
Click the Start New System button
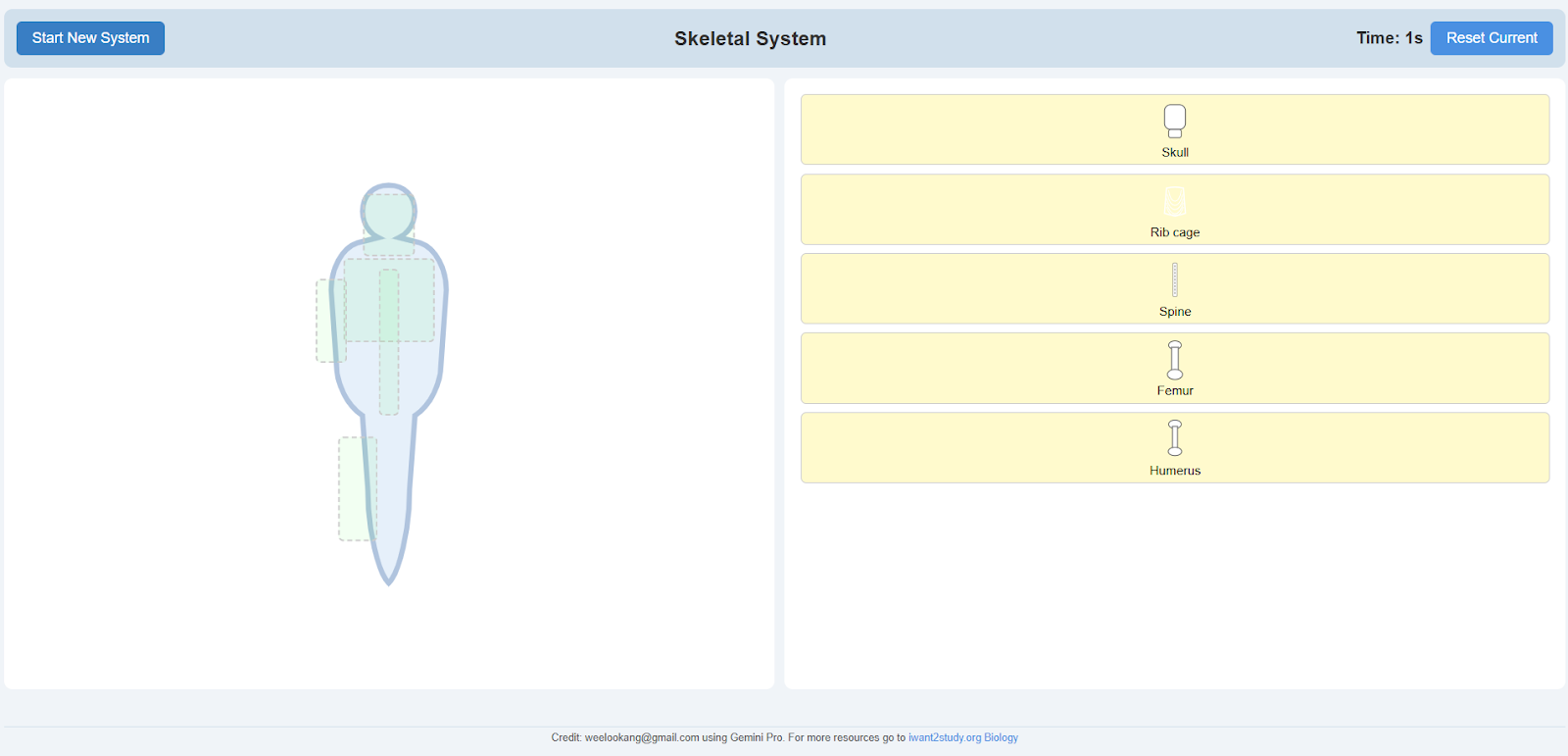(x=90, y=38)
